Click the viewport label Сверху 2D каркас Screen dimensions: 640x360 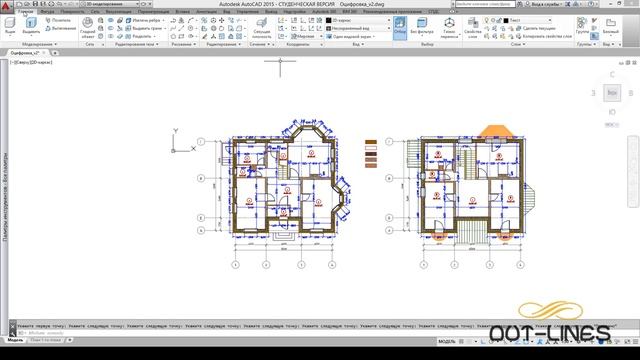pyautogui.click(x=31, y=62)
